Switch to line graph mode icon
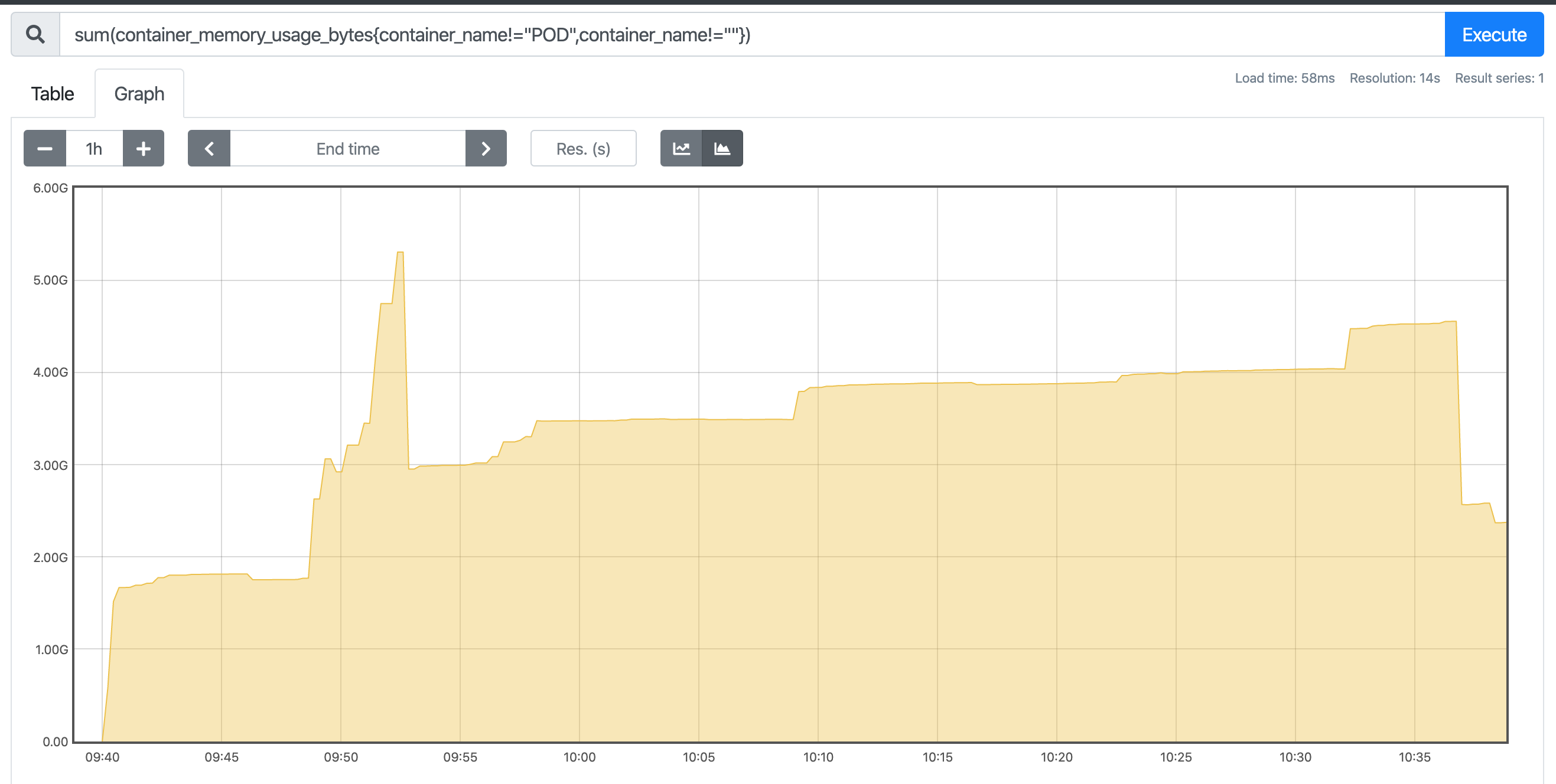Viewport: 1556px width, 784px height. pos(681,148)
